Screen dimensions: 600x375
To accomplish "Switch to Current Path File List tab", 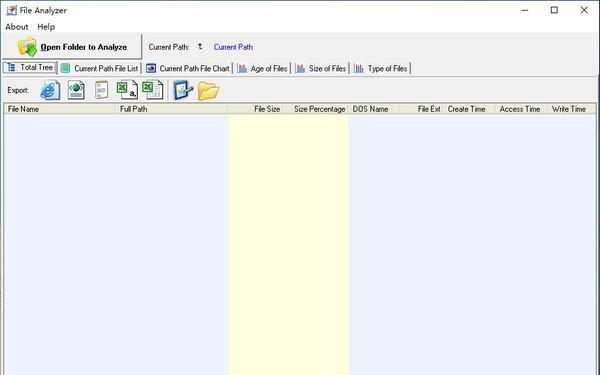I will pyautogui.click(x=100, y=68).
